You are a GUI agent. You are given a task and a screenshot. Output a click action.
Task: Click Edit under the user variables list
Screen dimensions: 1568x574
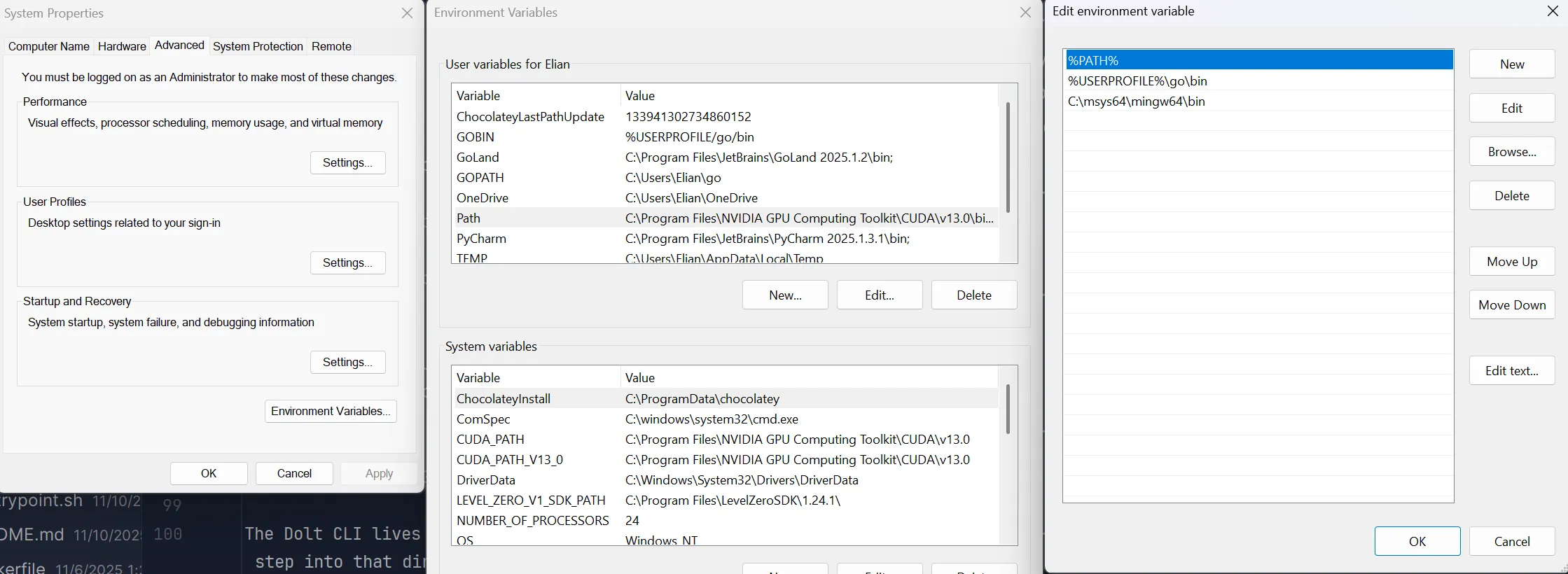click(x=879, y=295)
